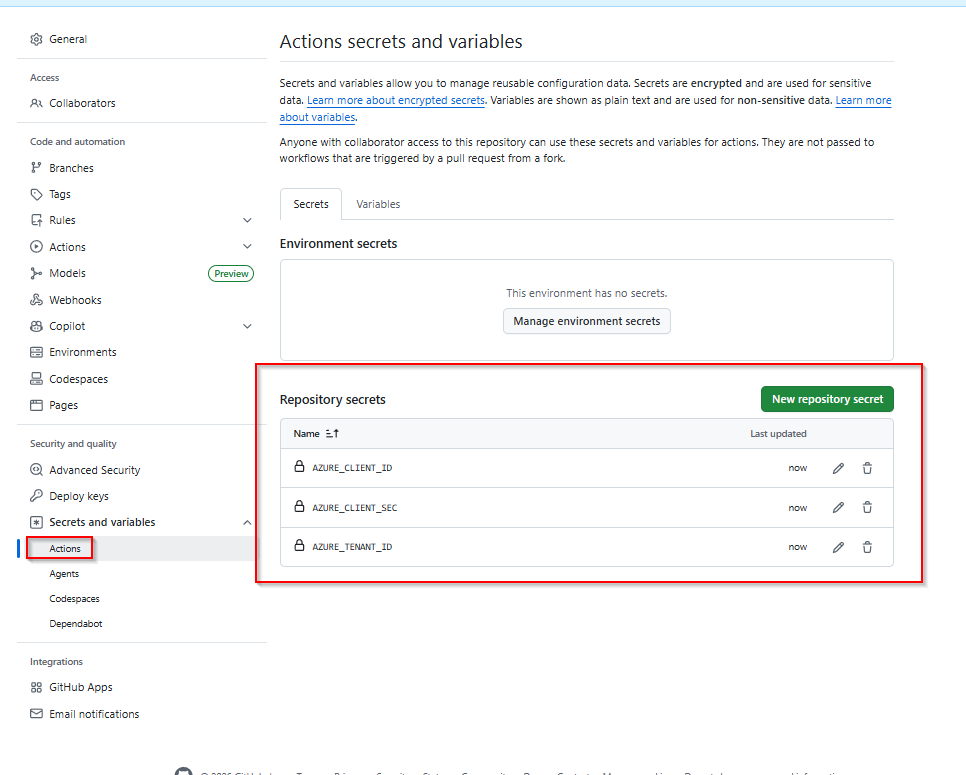Click the Advanced Security shield icon
Screen dimensions: 966x775
pyautogui.click(x=36, y=469)
